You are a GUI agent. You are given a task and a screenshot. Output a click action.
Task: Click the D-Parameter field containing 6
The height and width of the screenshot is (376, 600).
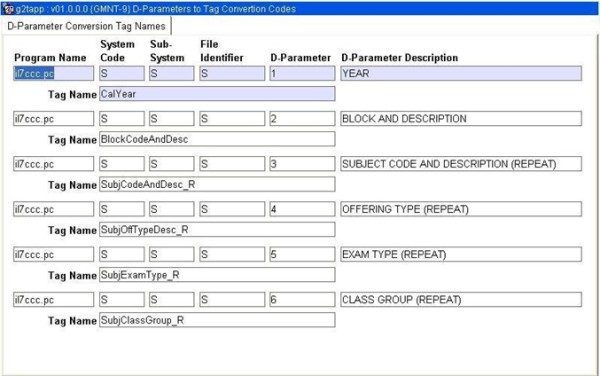click(x=302, y=299)
